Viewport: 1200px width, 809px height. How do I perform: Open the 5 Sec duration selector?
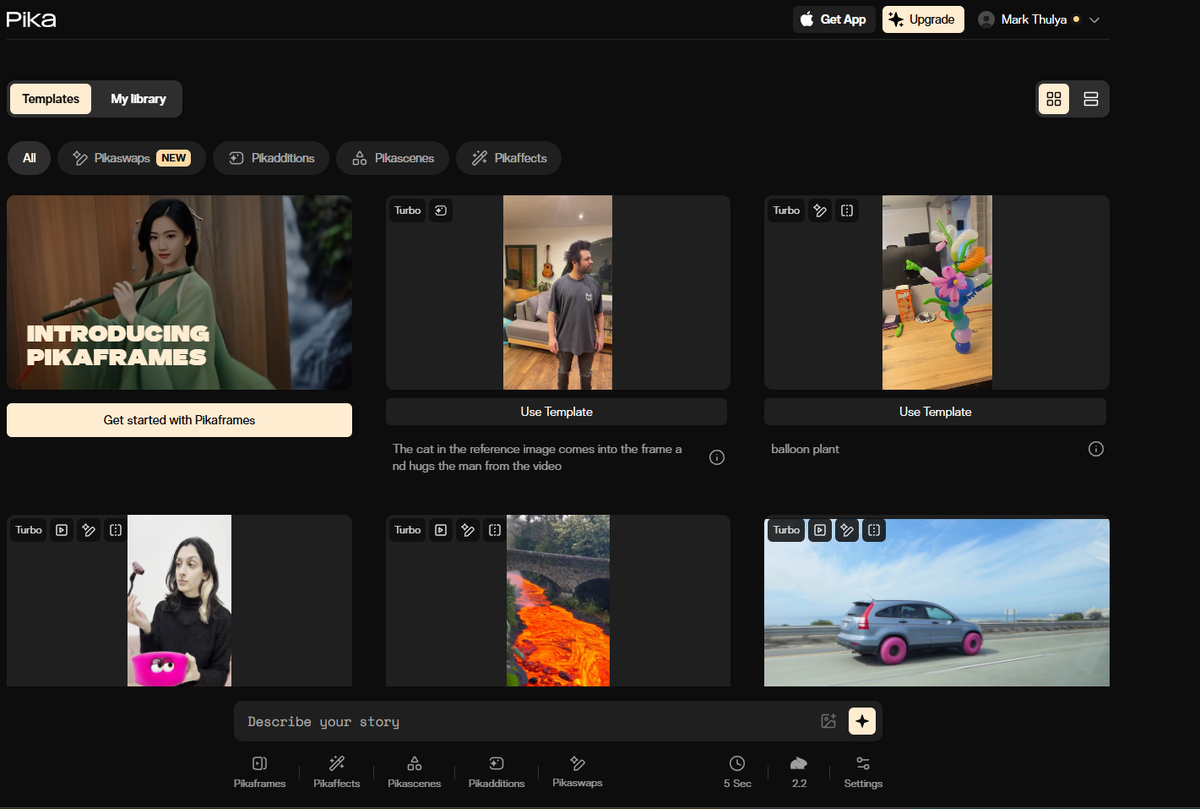tap(737, 772)
